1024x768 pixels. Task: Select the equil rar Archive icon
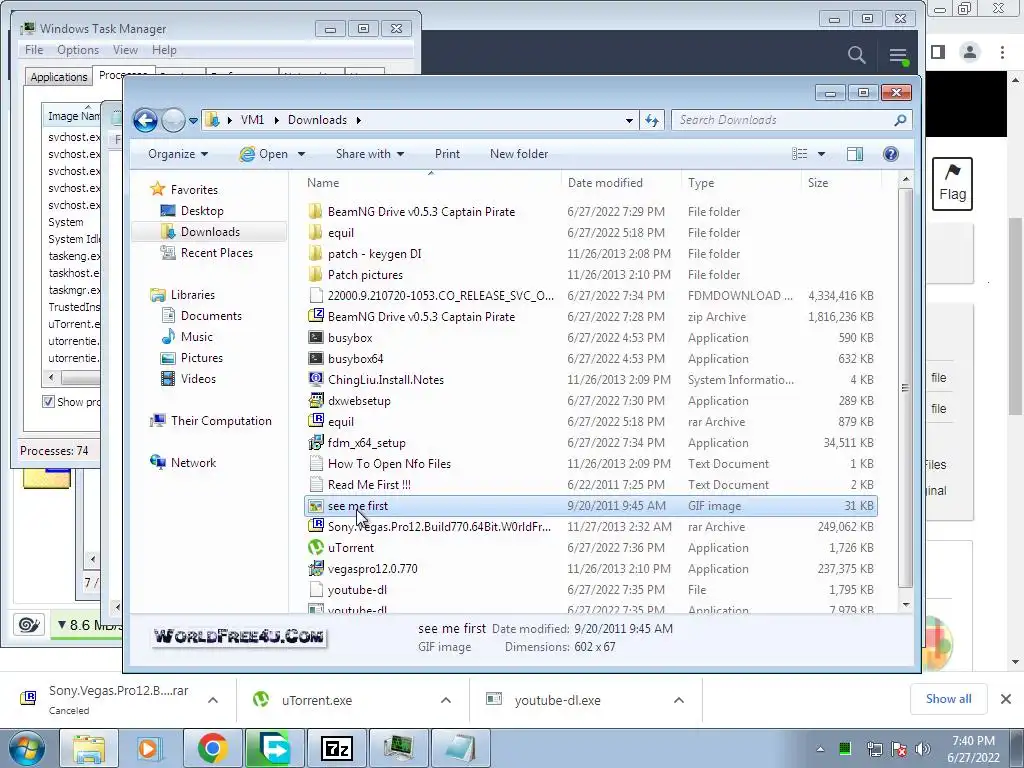315,421
